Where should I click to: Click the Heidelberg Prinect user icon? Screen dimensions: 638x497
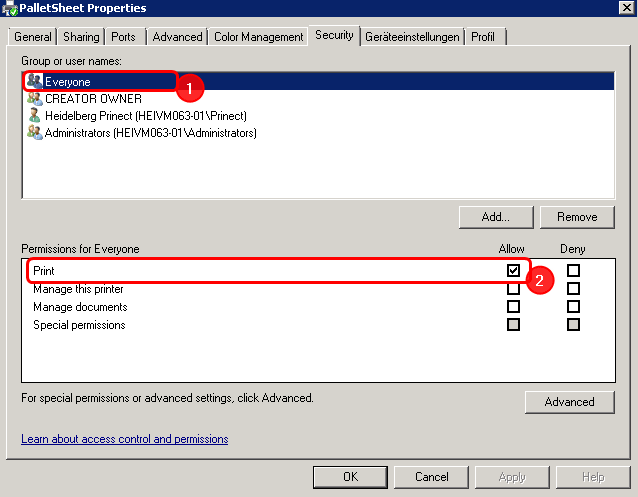pyautogui.click(x=35, y=115)
